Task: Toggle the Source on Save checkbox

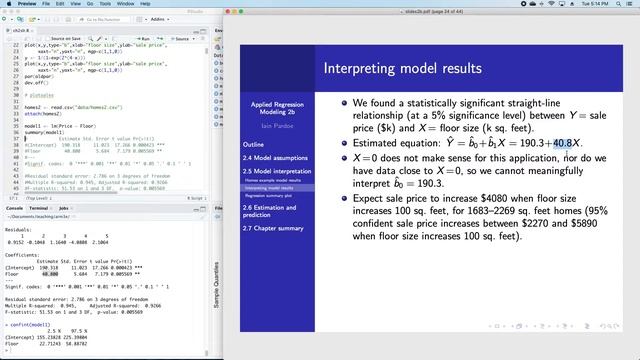Action: coord(48,39)
